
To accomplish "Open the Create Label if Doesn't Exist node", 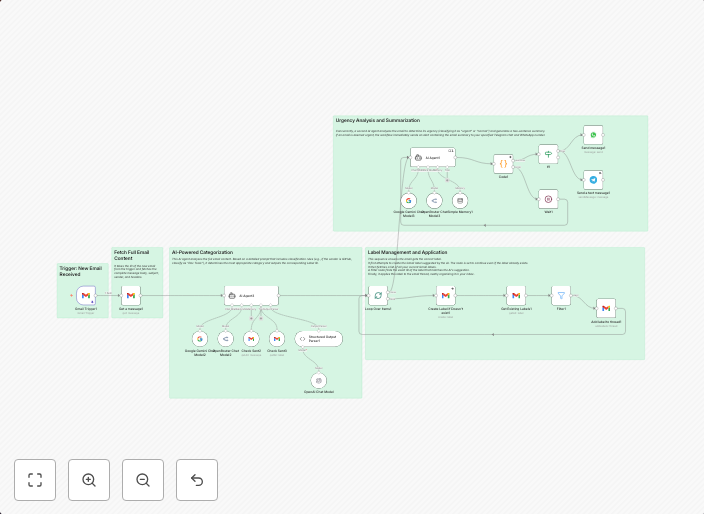I will 445,295.
